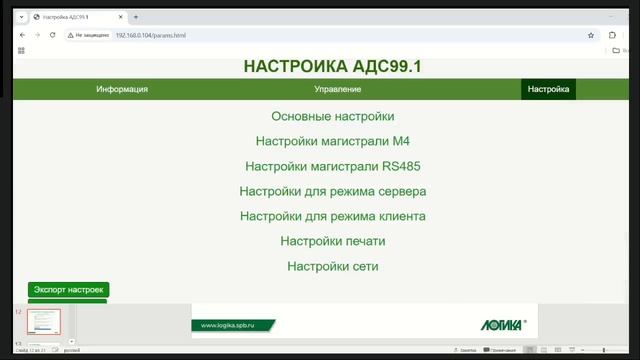The height and width of the screenshot is (360, 640).
Task: Click PowerPoint zoom out minus button
Action: pyautogui.click(x=583, y=350)
